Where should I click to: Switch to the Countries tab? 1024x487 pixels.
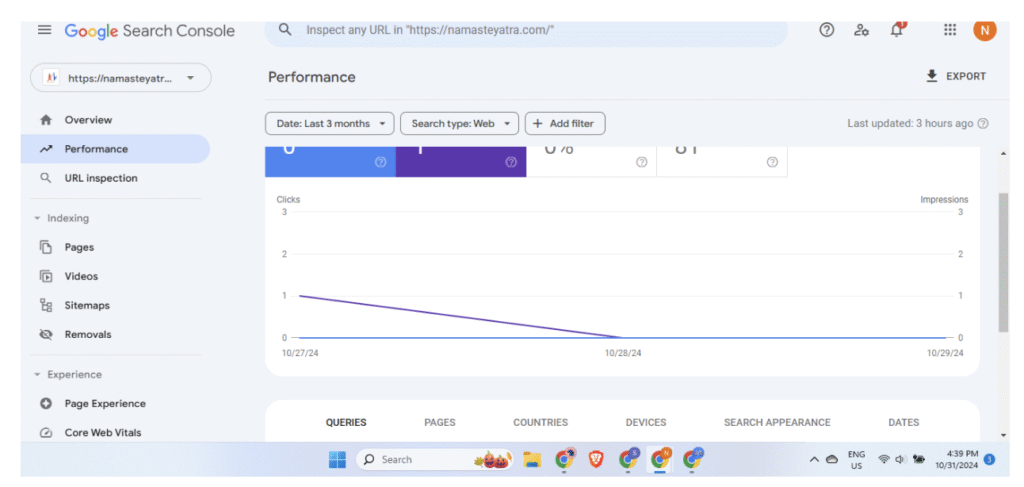click(x=540, y=423)
